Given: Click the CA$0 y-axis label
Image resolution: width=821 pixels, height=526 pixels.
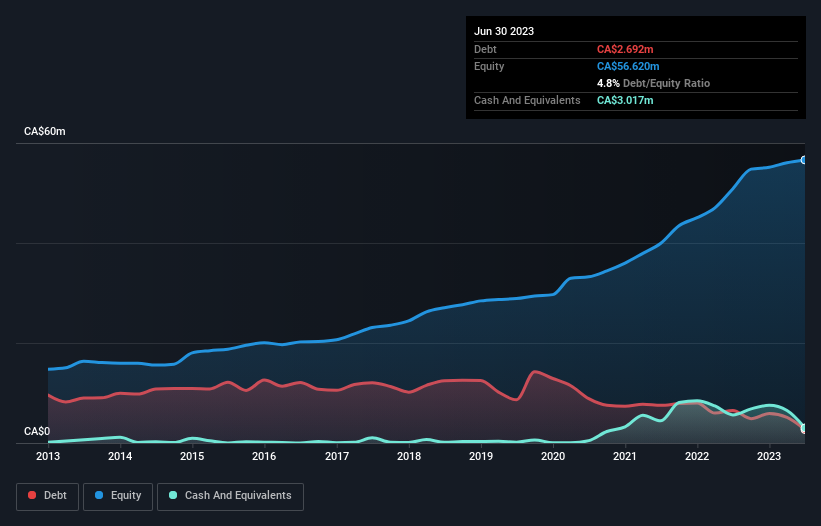Looking at the screenshot, I should (x=37, y=431).
